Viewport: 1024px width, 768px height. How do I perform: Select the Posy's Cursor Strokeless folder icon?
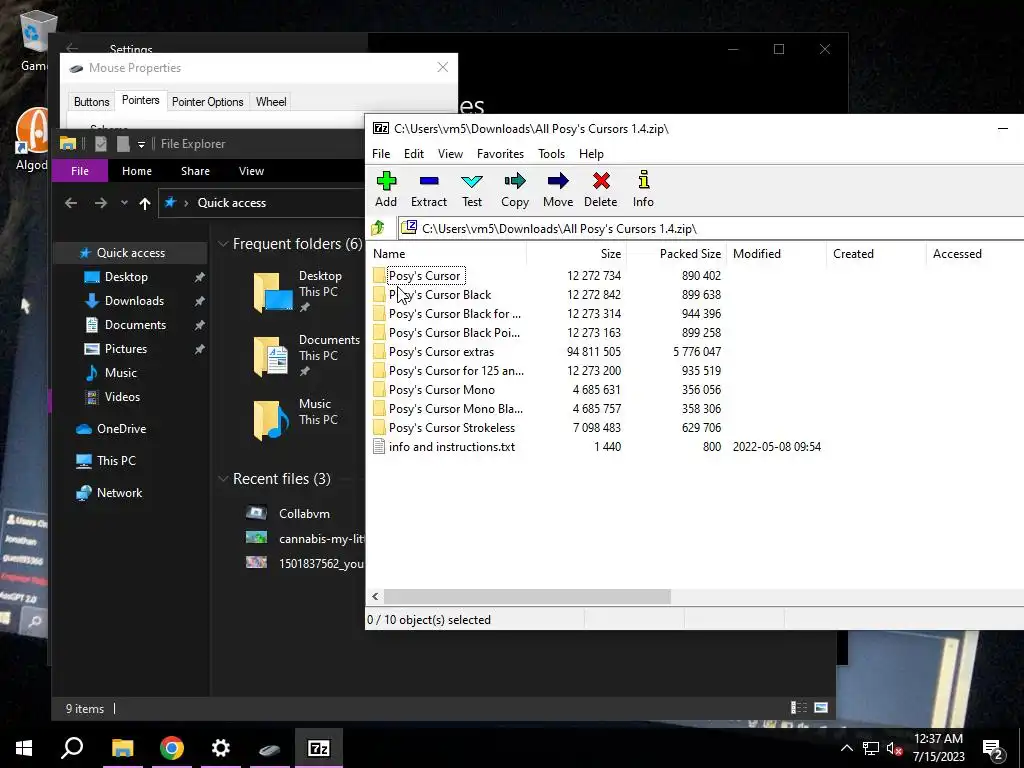click(x=379, y=428)
